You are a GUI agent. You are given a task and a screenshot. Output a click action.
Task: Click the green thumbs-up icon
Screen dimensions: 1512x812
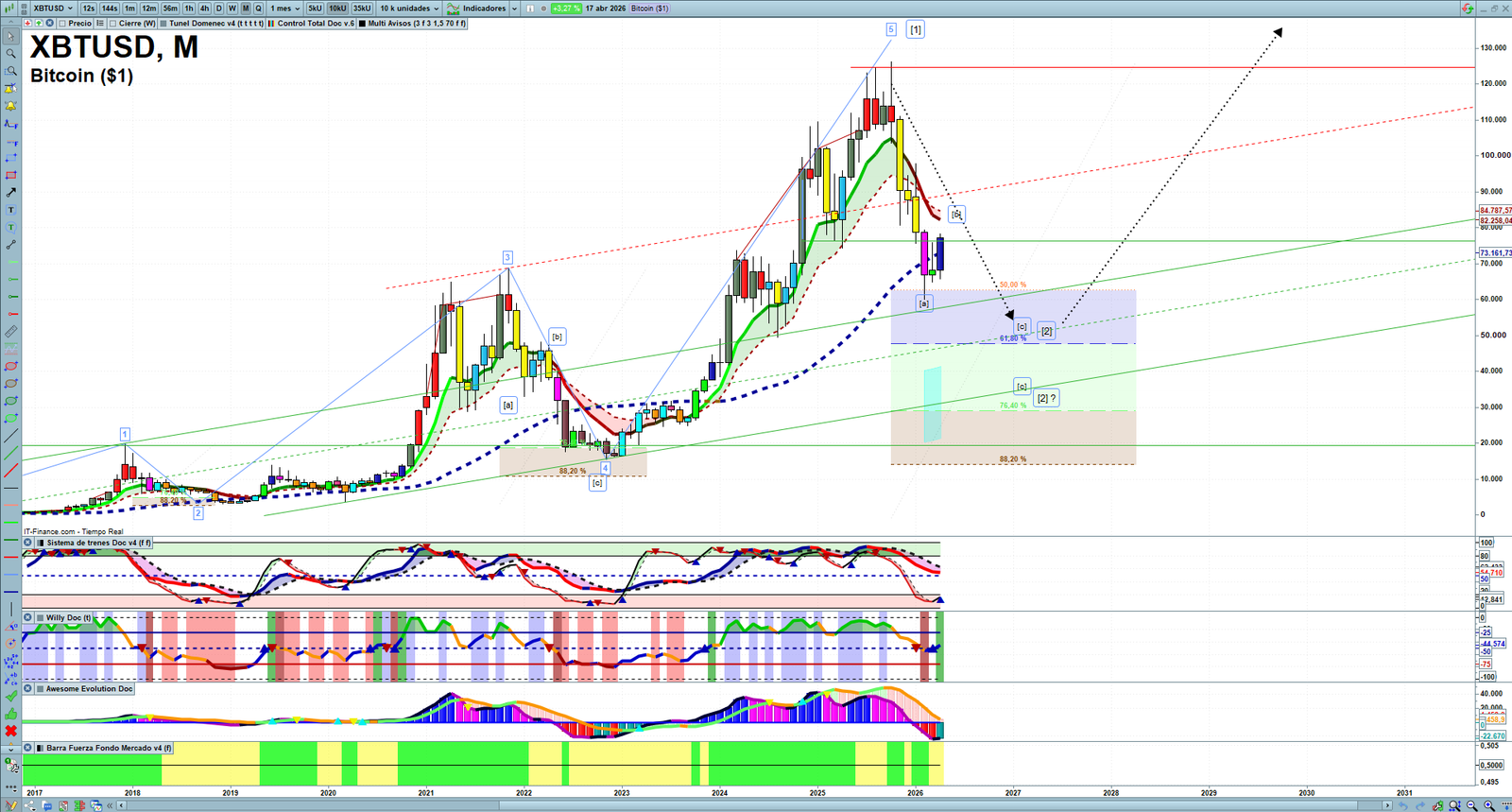[10, 714]
